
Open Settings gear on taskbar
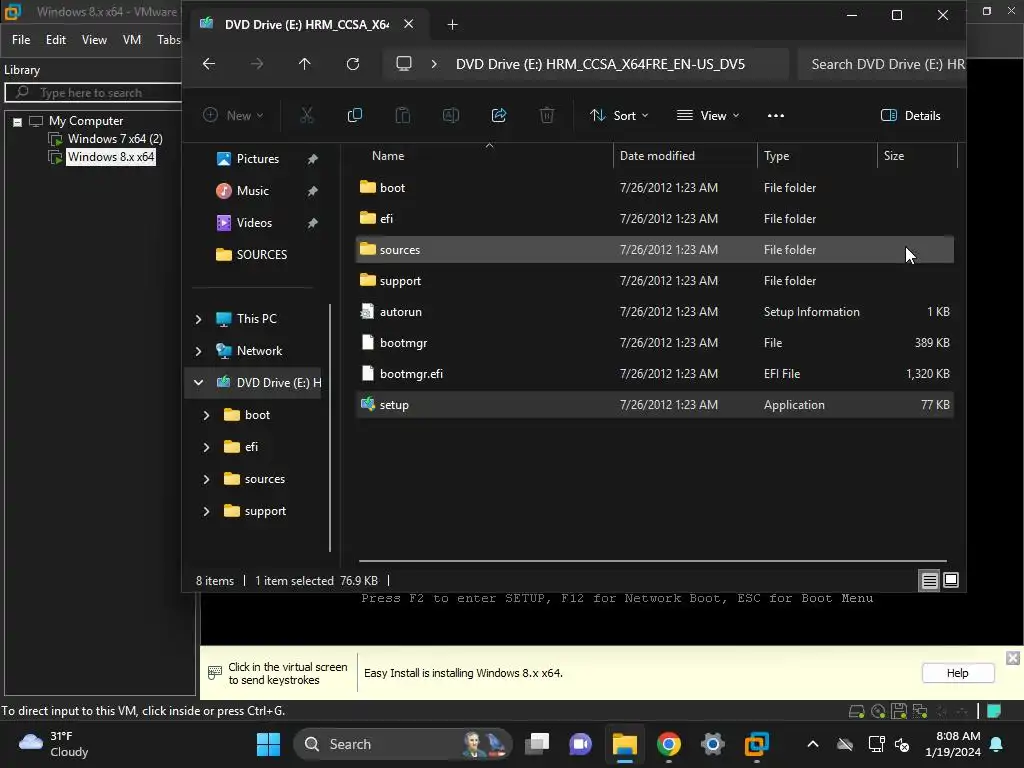[x=712, y=744]
